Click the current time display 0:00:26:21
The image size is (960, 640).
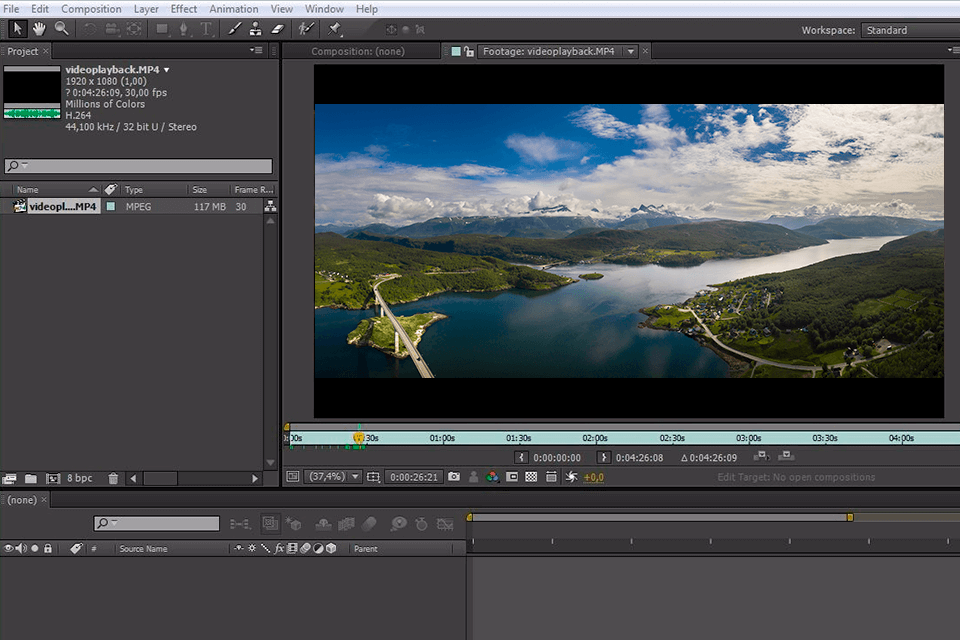pyautogui.click(x=413, y=477)
